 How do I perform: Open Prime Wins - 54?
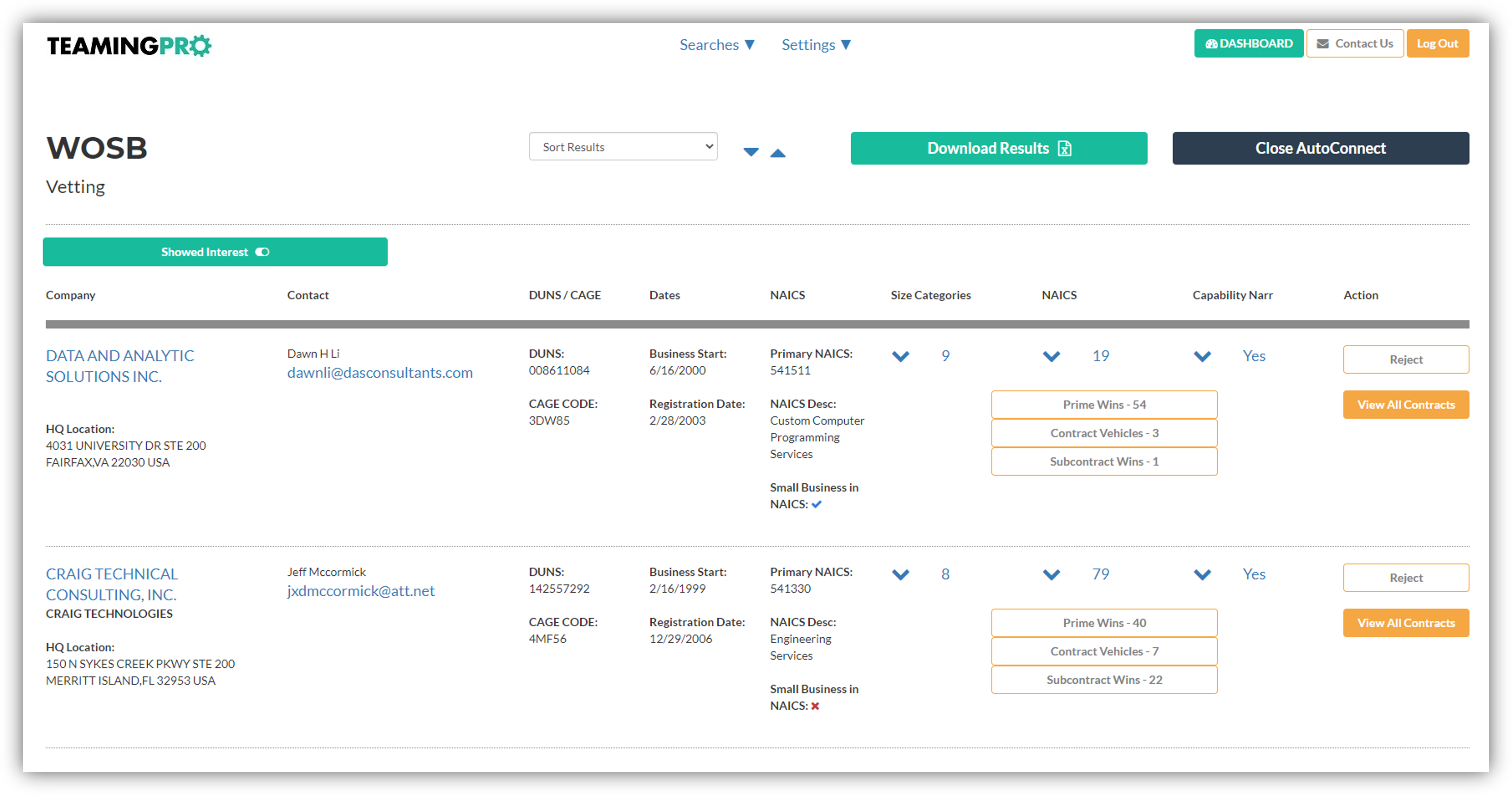(x=1104, y=404)
